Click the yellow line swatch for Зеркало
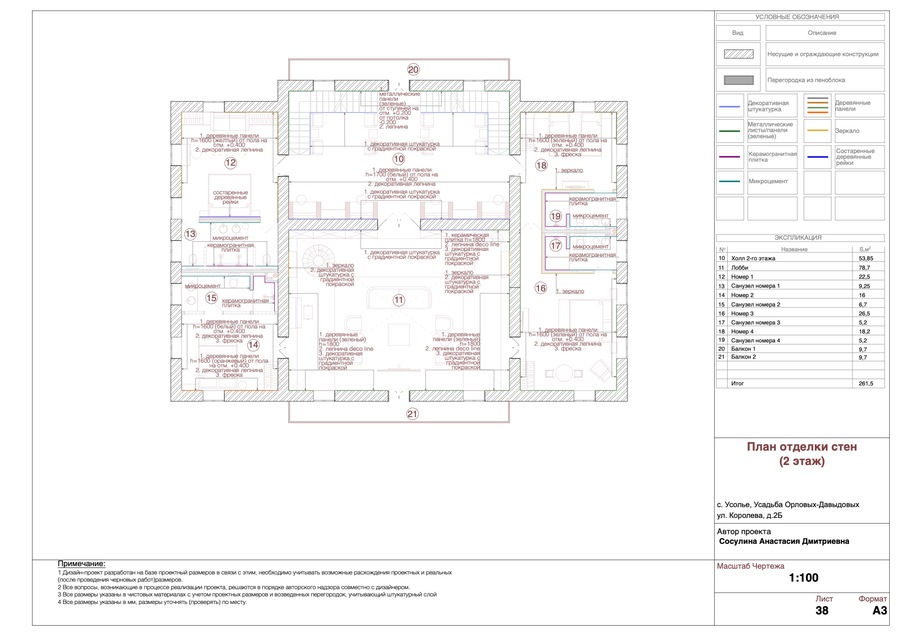This screenshot has height=636, width=900. 817,131
